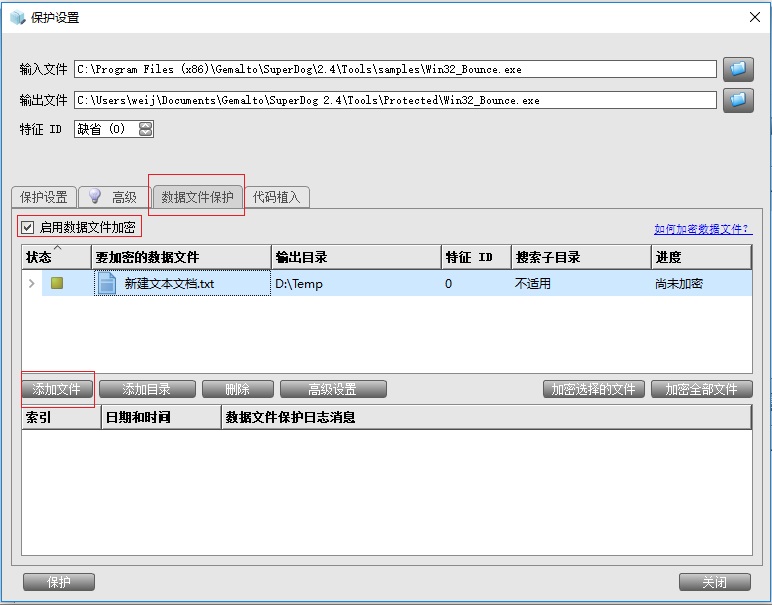Click the 保护 button at bottom left

(x=59, y=582)
